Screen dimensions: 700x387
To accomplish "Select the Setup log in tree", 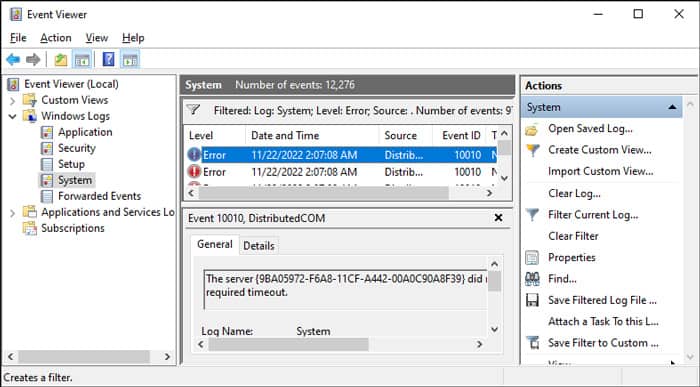I will (71, 164).
